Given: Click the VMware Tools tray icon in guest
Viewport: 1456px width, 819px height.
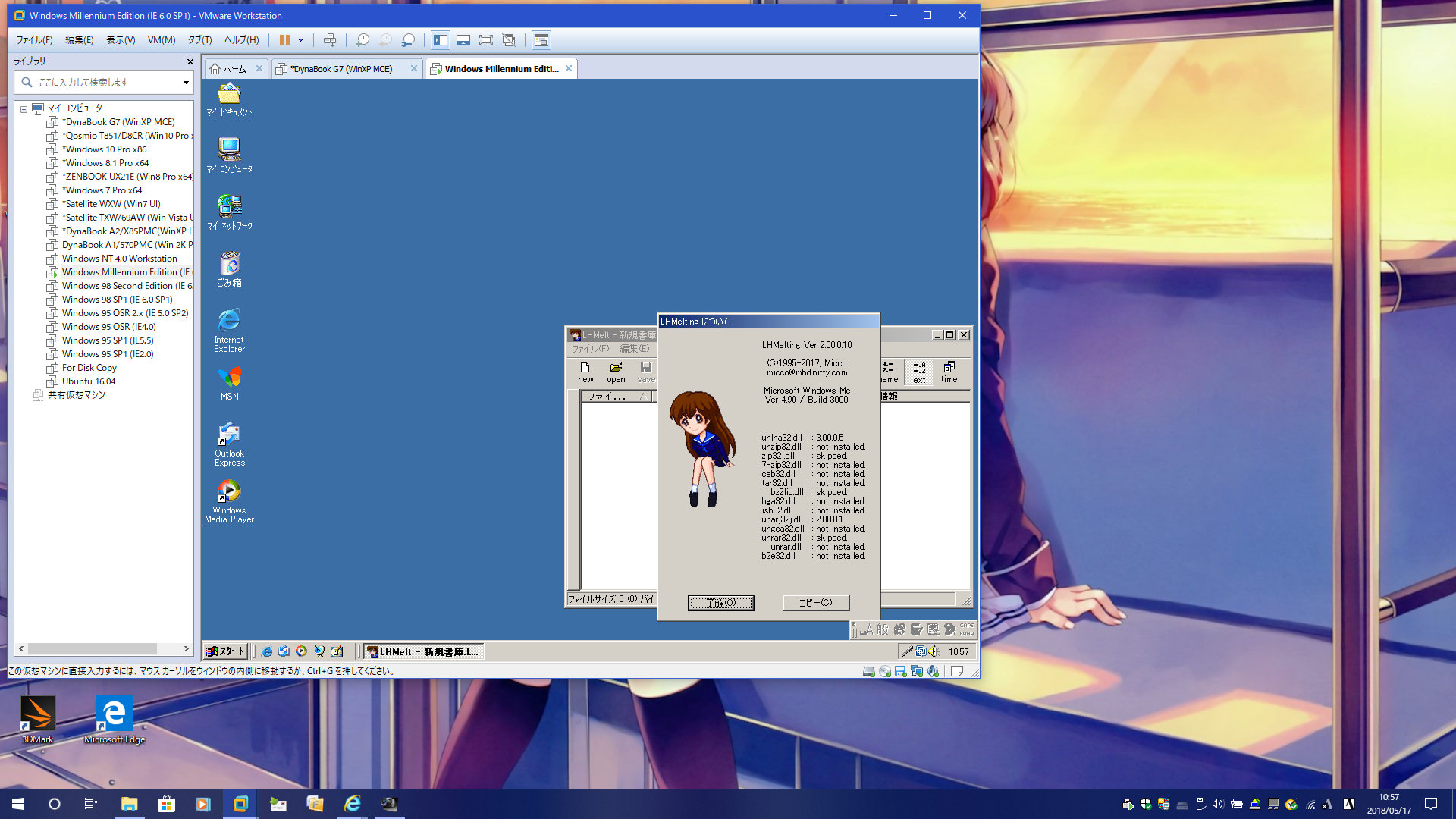Looking at the screenshot, I should click(921, 651).
